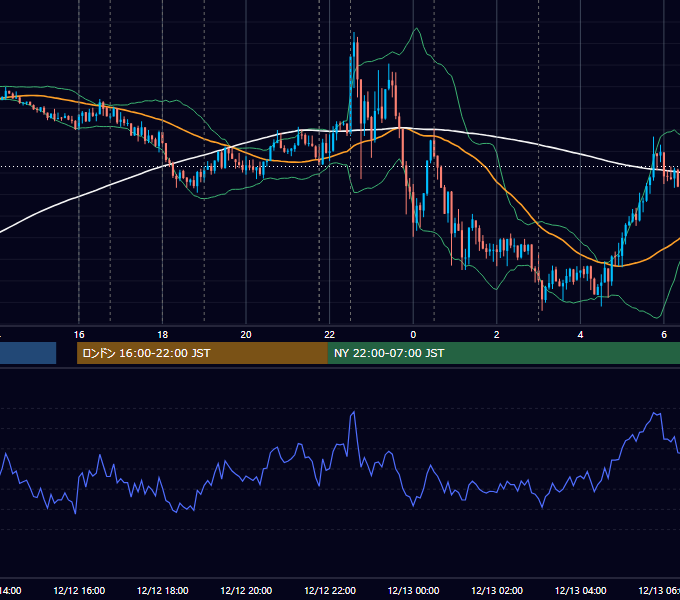Click the "4" hour label on upper axis
The height and width of the screenshot is (600, 680).
(580, 335)
